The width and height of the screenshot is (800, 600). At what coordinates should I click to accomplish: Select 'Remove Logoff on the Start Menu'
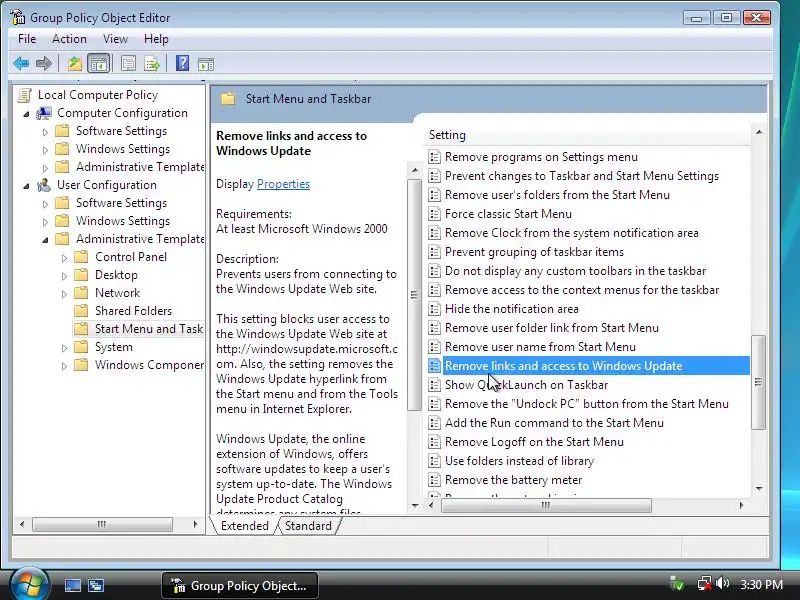pos(534,442)
